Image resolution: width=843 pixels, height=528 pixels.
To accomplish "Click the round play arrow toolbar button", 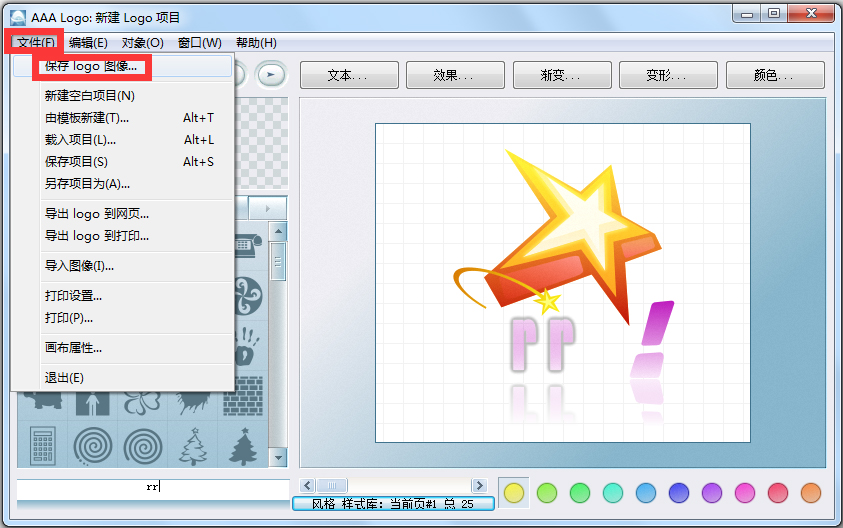I will pos(270,74).
